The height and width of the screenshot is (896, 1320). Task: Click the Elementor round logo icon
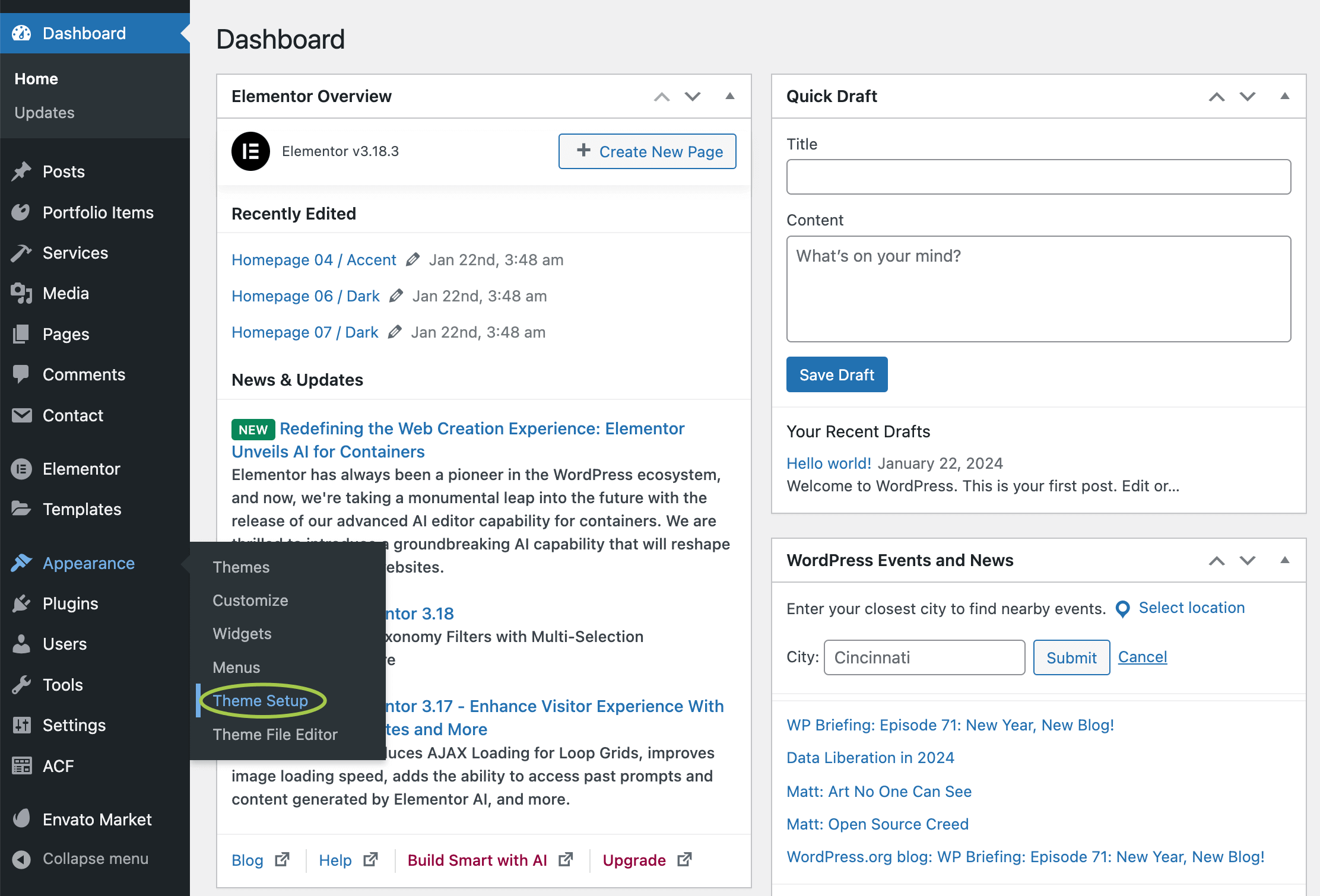click(x=250, y=151)
